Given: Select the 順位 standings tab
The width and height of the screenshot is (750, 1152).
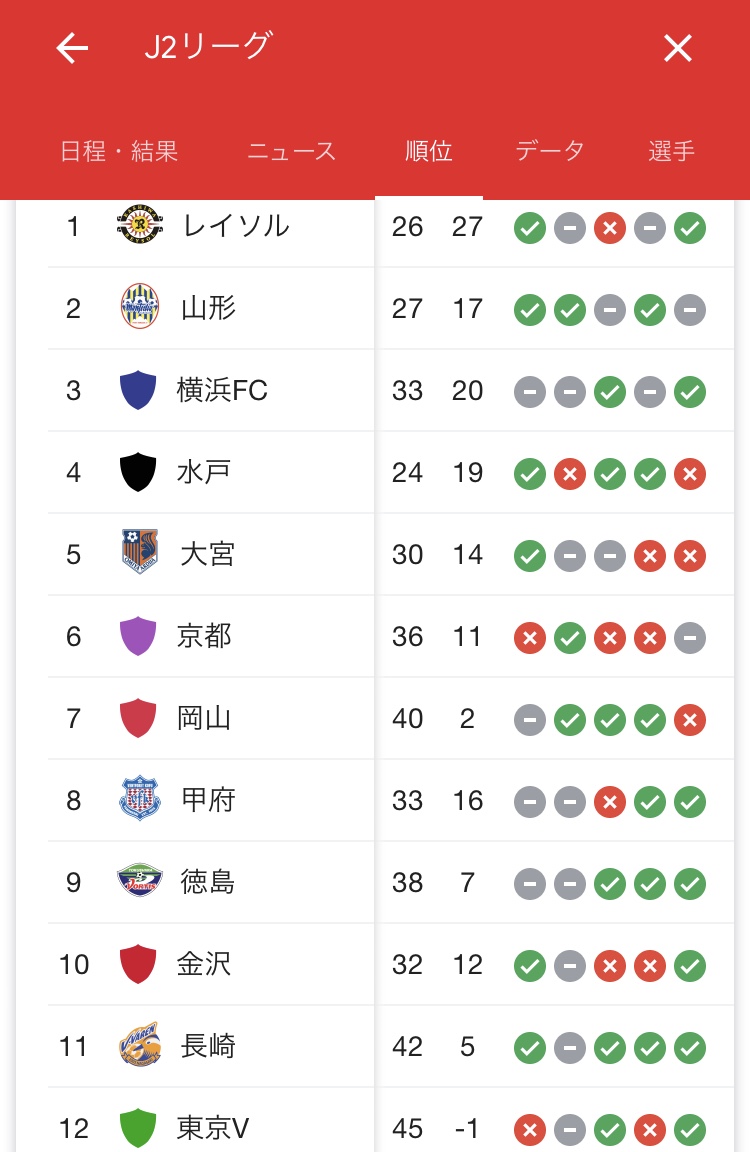Looking at the screenshot, I should [x=429, y=151].
